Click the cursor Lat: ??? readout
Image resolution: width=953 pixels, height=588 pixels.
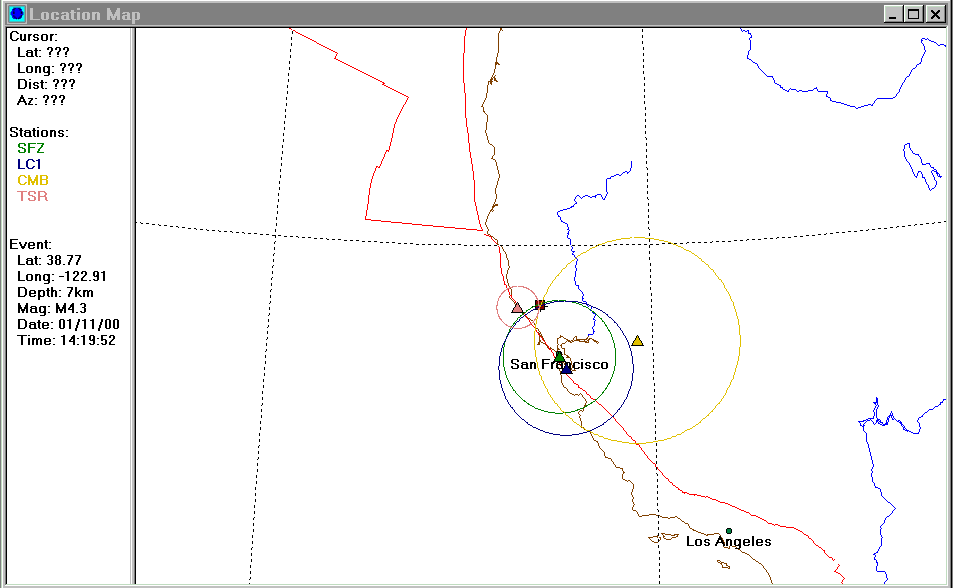tap(43, 52)
